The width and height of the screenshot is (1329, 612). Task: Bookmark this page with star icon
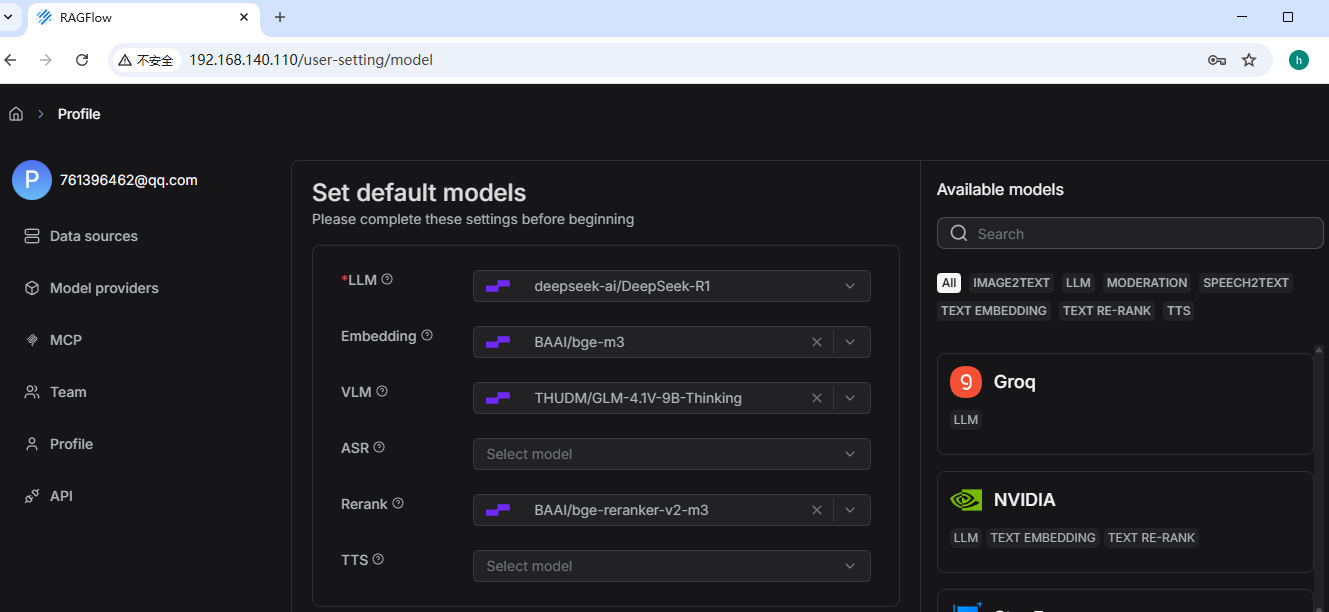[x=1249, y=60]
